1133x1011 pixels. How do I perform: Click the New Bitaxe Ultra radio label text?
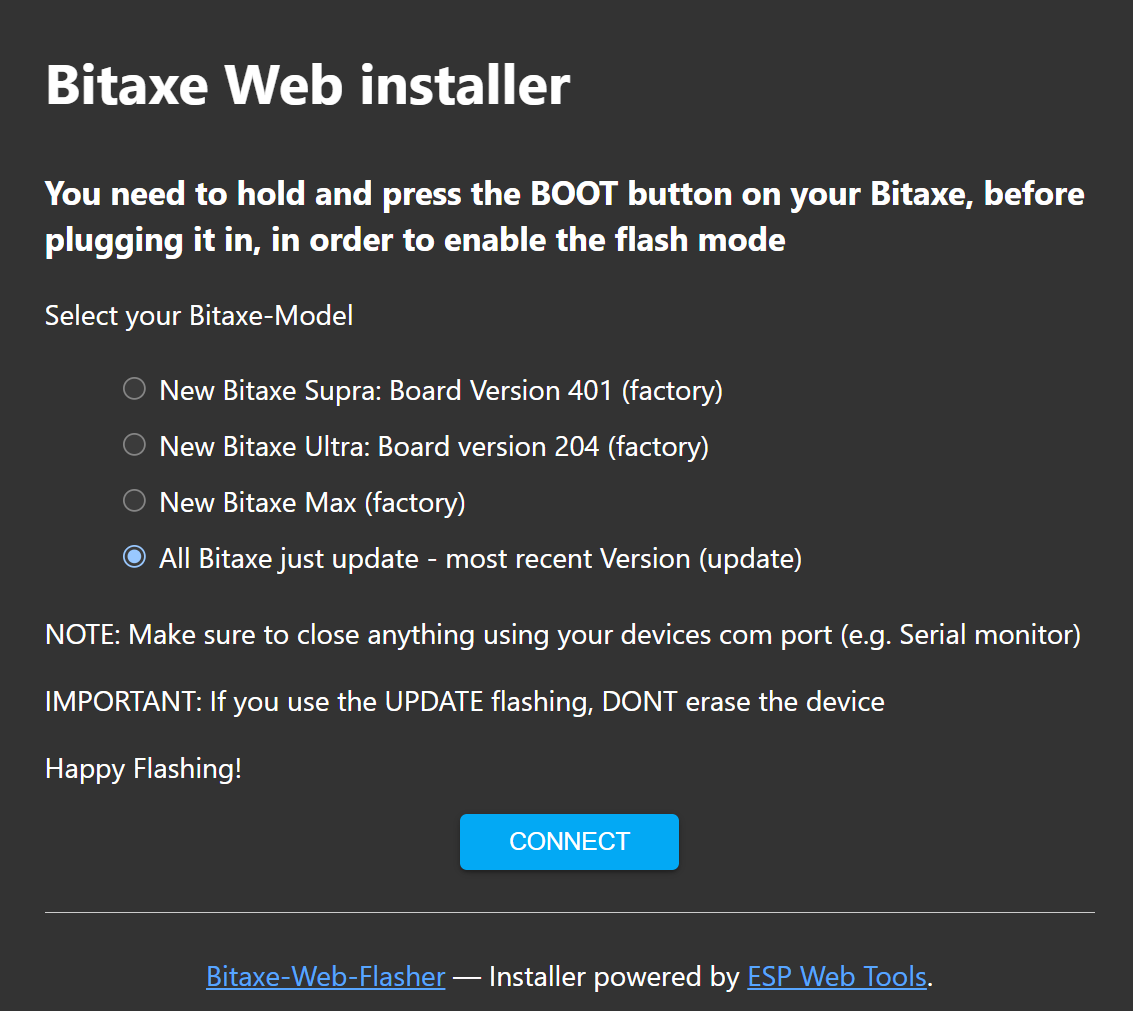(433, 446)
